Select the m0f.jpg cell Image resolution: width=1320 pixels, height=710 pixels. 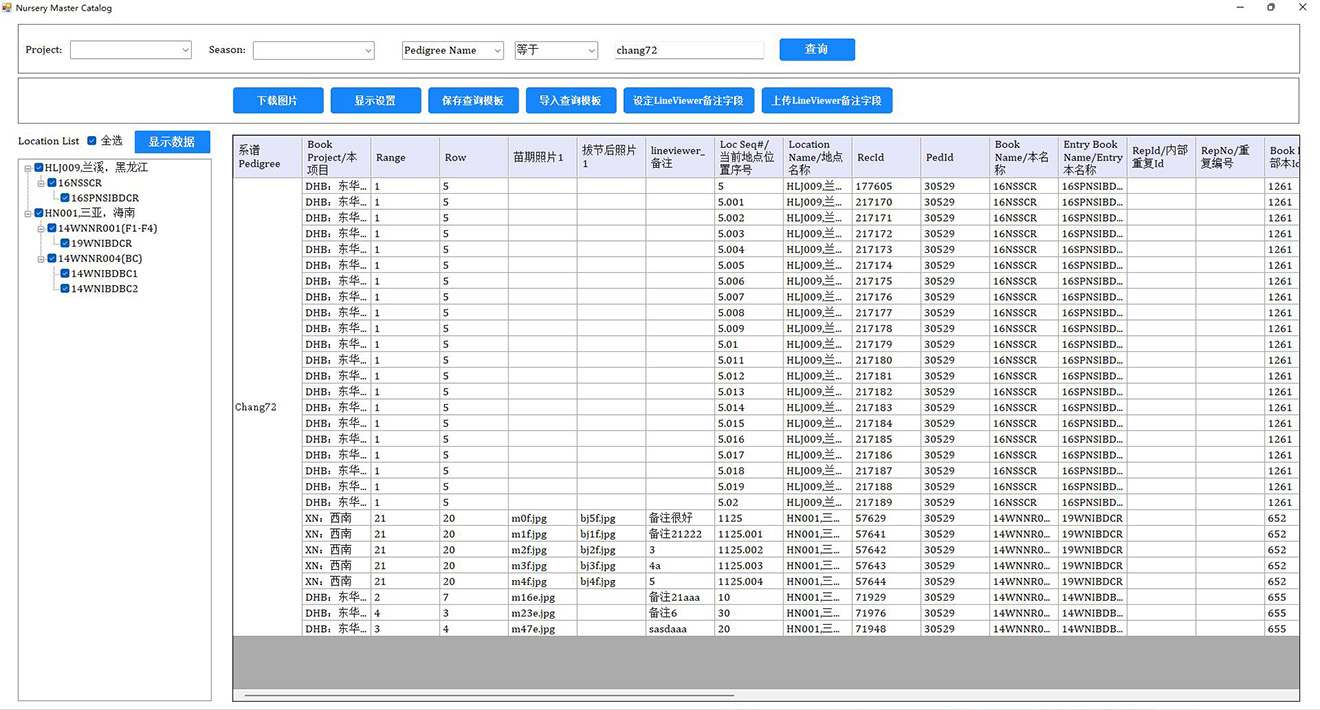click(543, 518)
